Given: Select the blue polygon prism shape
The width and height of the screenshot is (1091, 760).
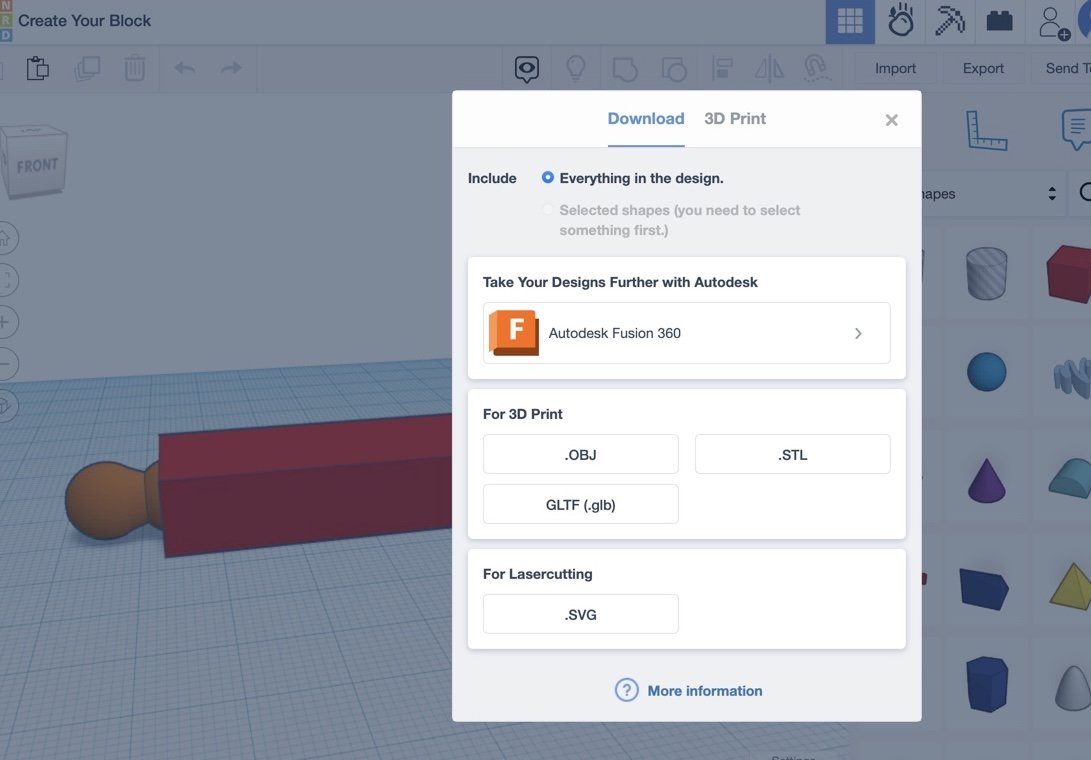Looking at the screenshot, I should (986, 683).
